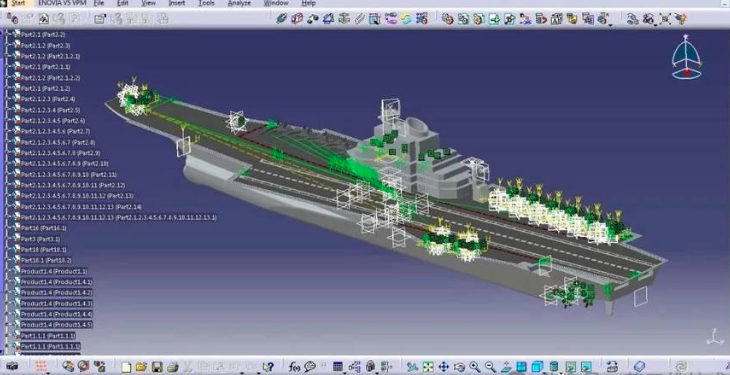Click the Multi Instantiation icon
730x375 pixels.
click(x=603, y=19)
